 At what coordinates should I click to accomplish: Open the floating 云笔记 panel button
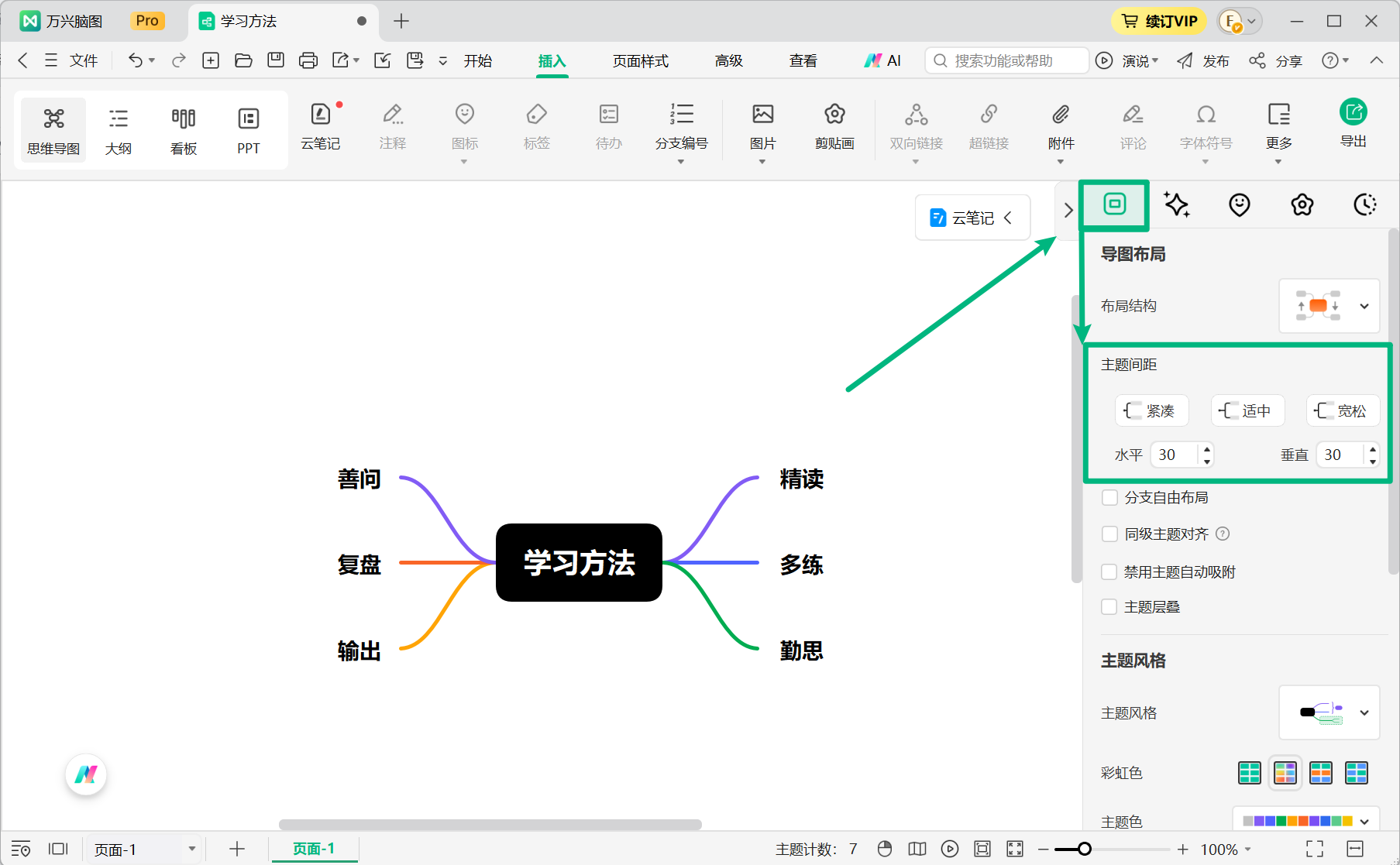click(x=973, y=218)
